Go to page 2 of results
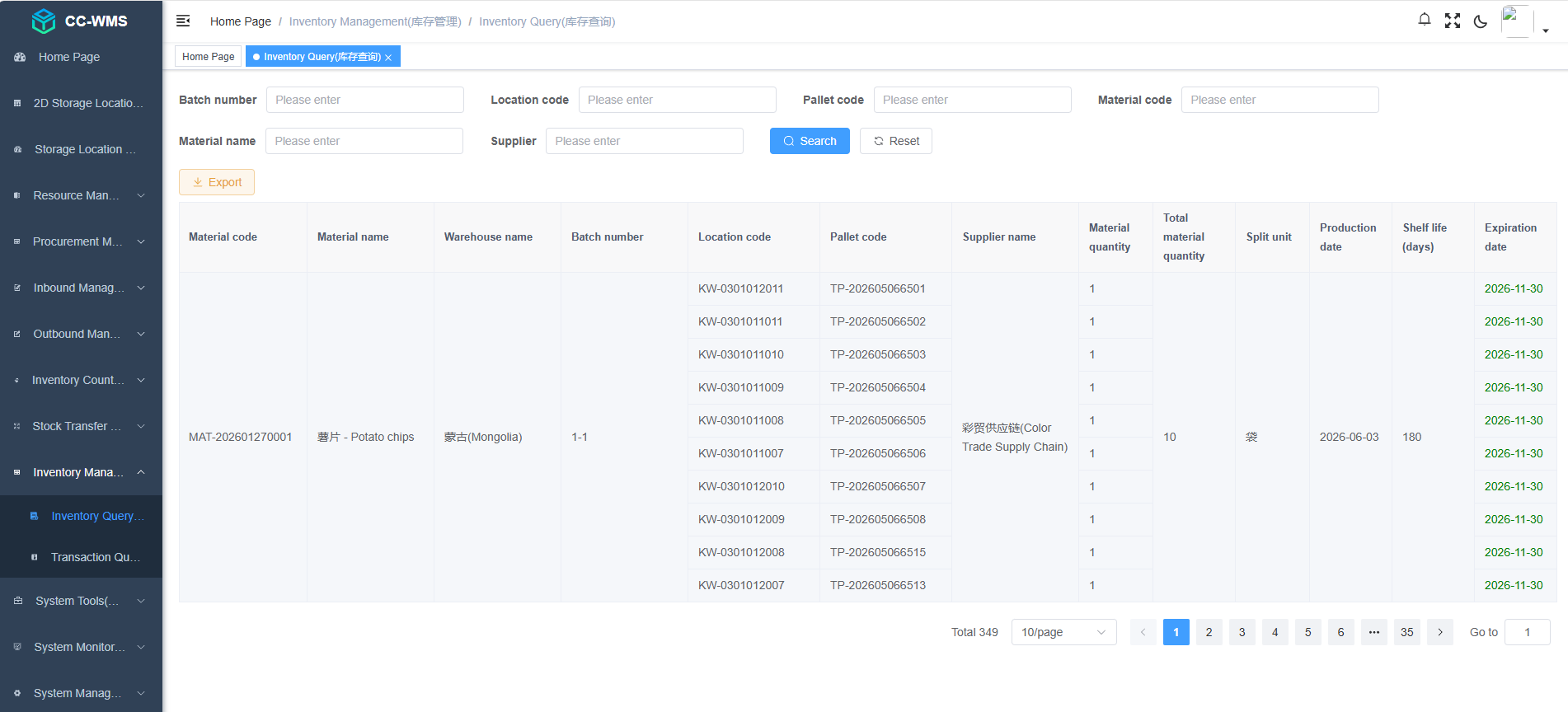Screen dimensions: 1568x712 [1209, 632]
